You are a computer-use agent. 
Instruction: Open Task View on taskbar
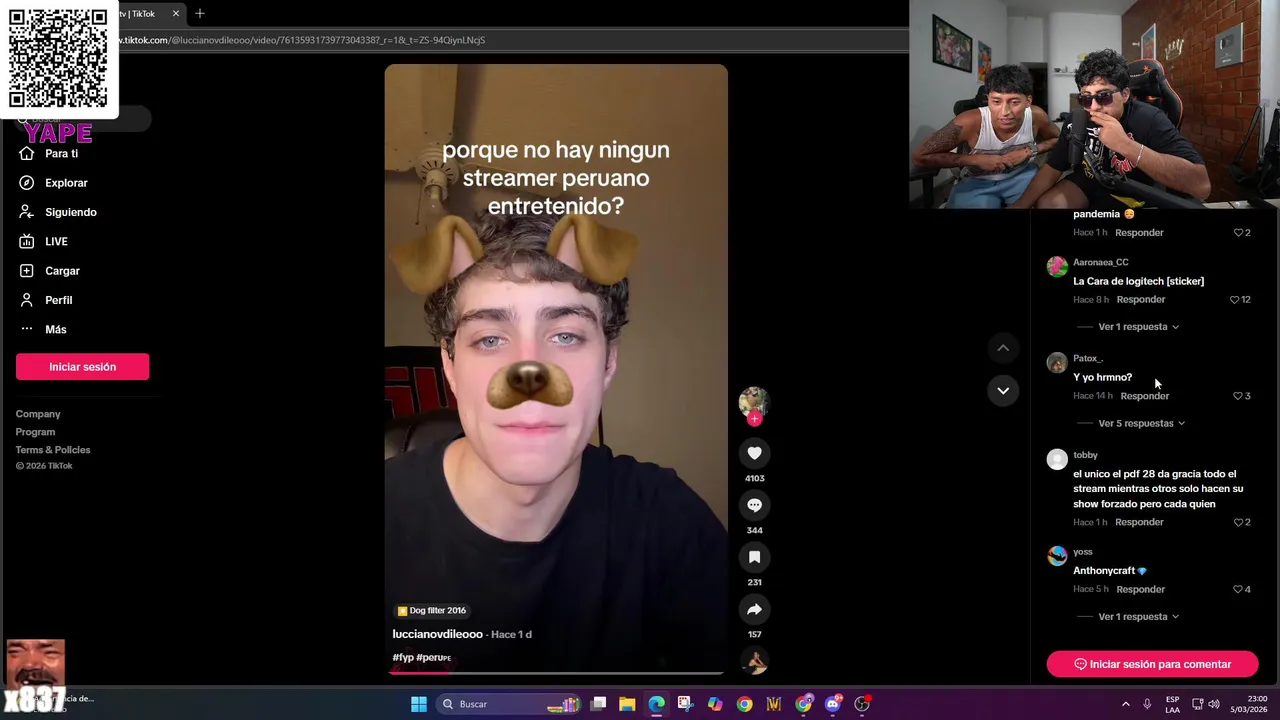pos(598,704)
